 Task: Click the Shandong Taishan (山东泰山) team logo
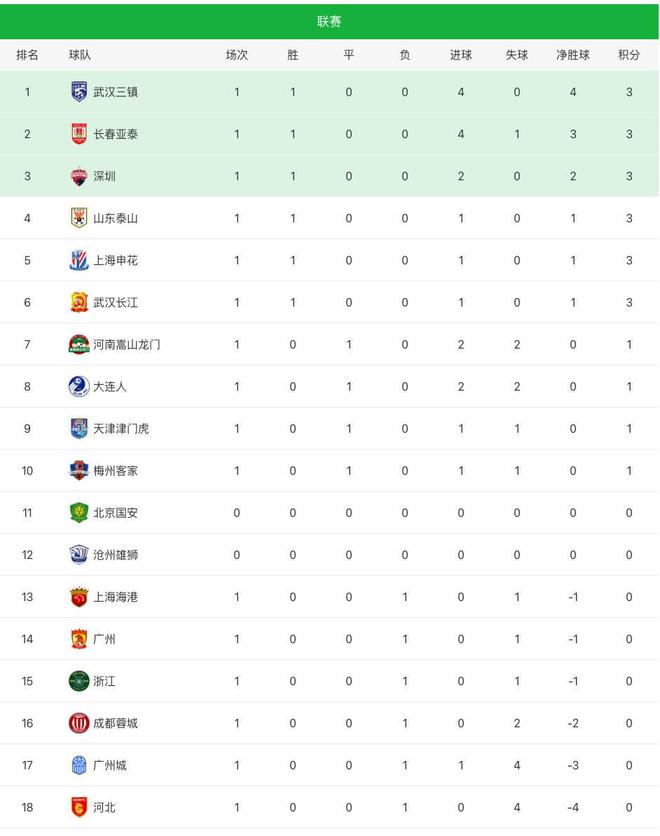[x=79, y=218]
